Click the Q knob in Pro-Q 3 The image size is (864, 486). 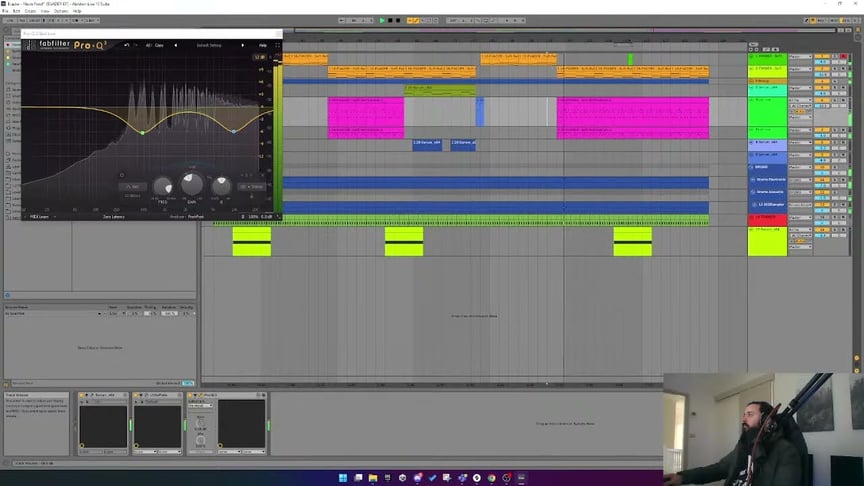coord(221,186)
